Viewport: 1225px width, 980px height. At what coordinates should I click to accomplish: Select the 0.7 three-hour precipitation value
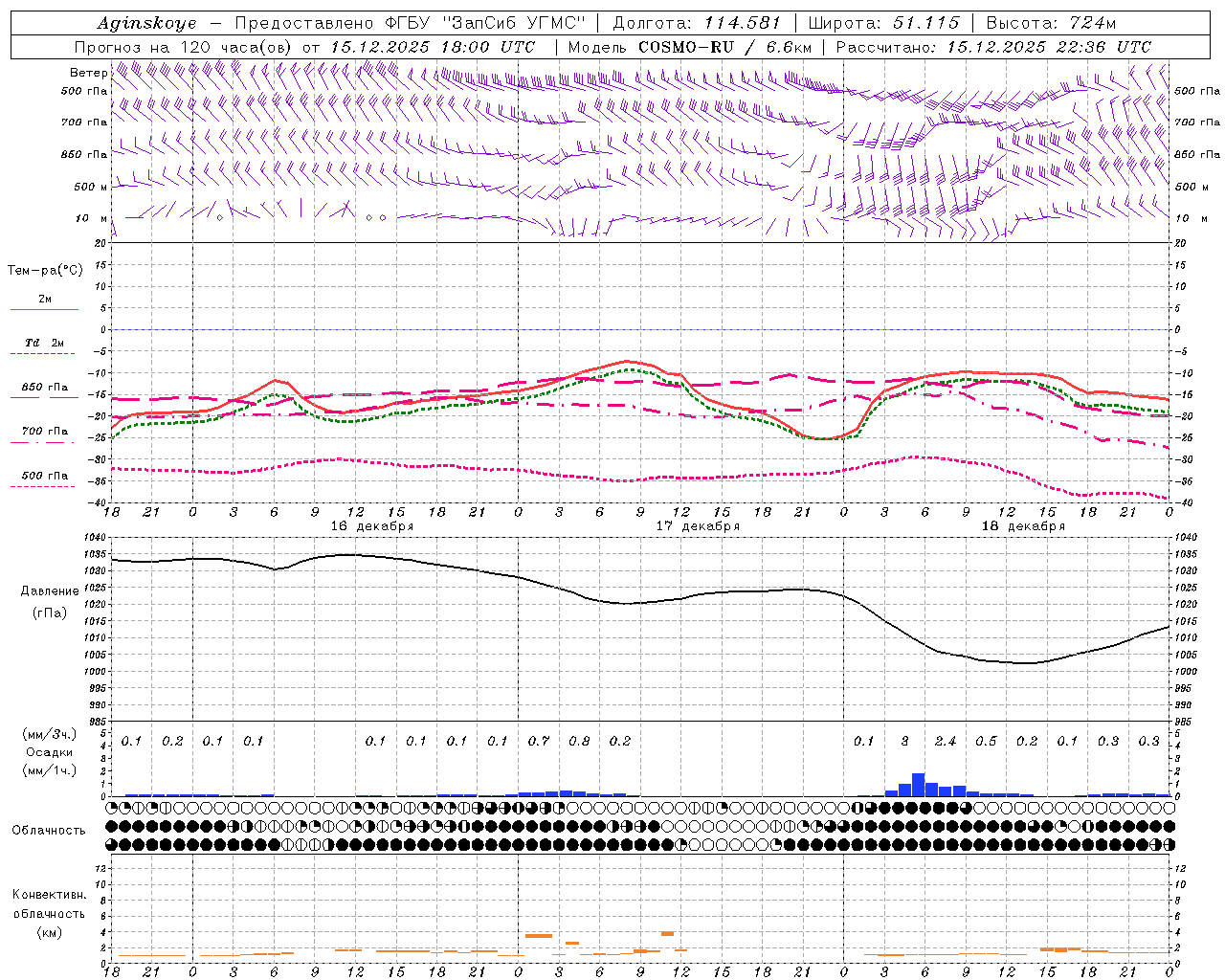[539, 741]
